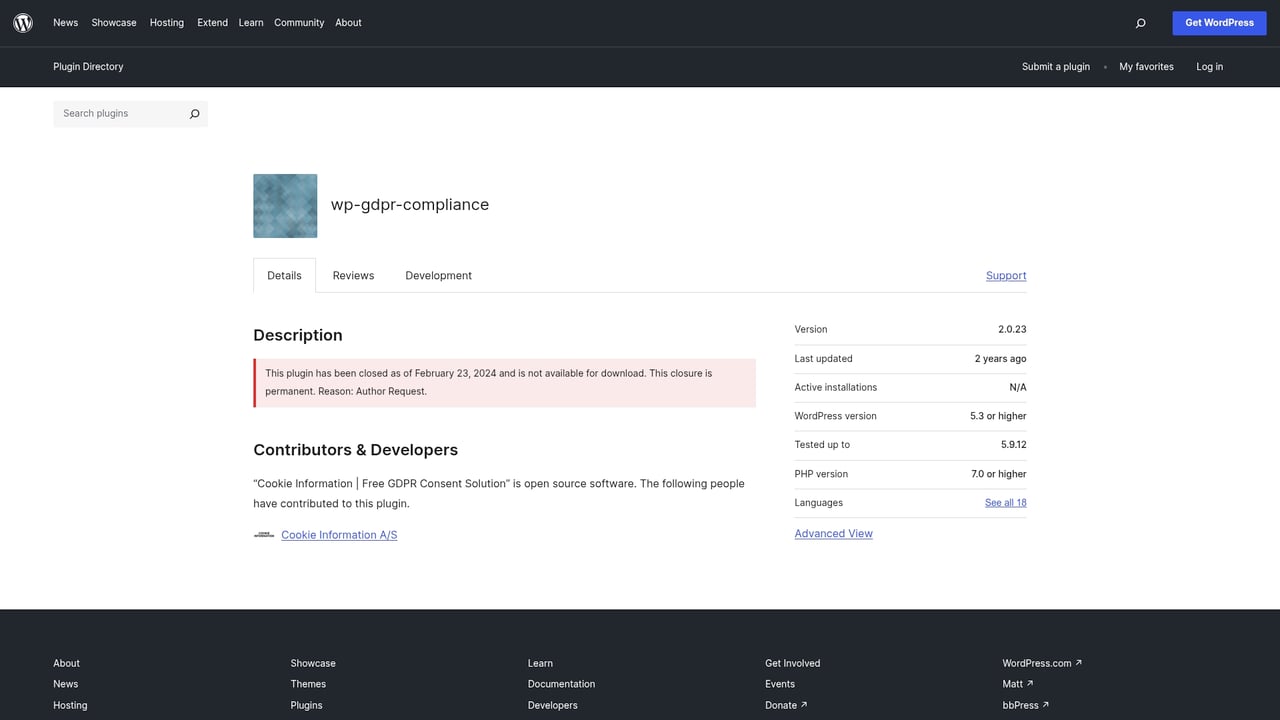Switch to the Reviews tab
This screenshot has height=720, width=1280.
[x=352, y=275]
